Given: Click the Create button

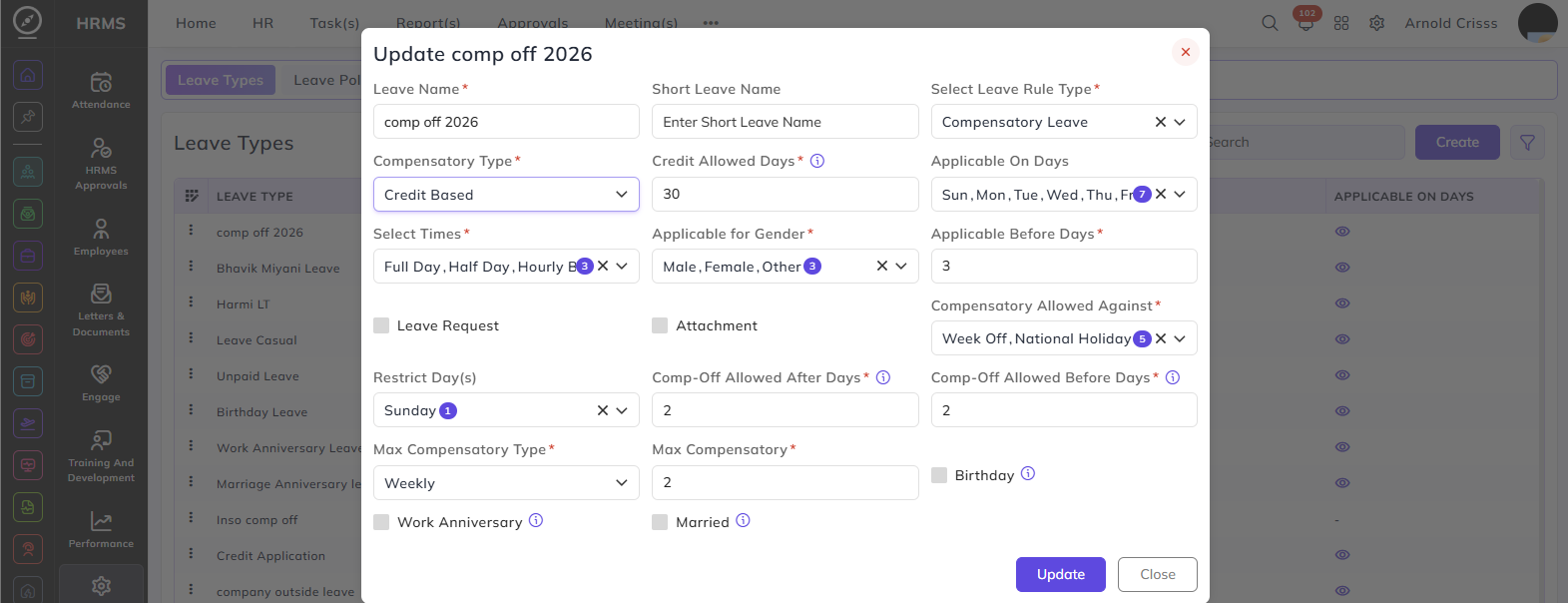Looking at the screenshot, I should 1457,143.
